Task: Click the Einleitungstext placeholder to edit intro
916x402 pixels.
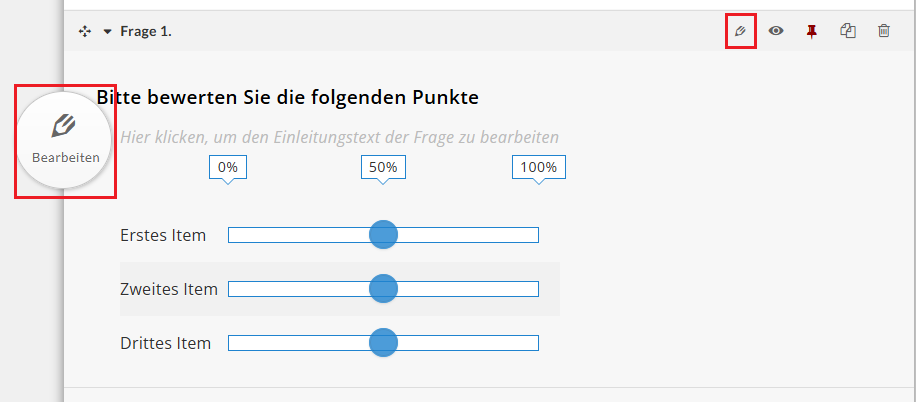Action: (x=339, y=137)
